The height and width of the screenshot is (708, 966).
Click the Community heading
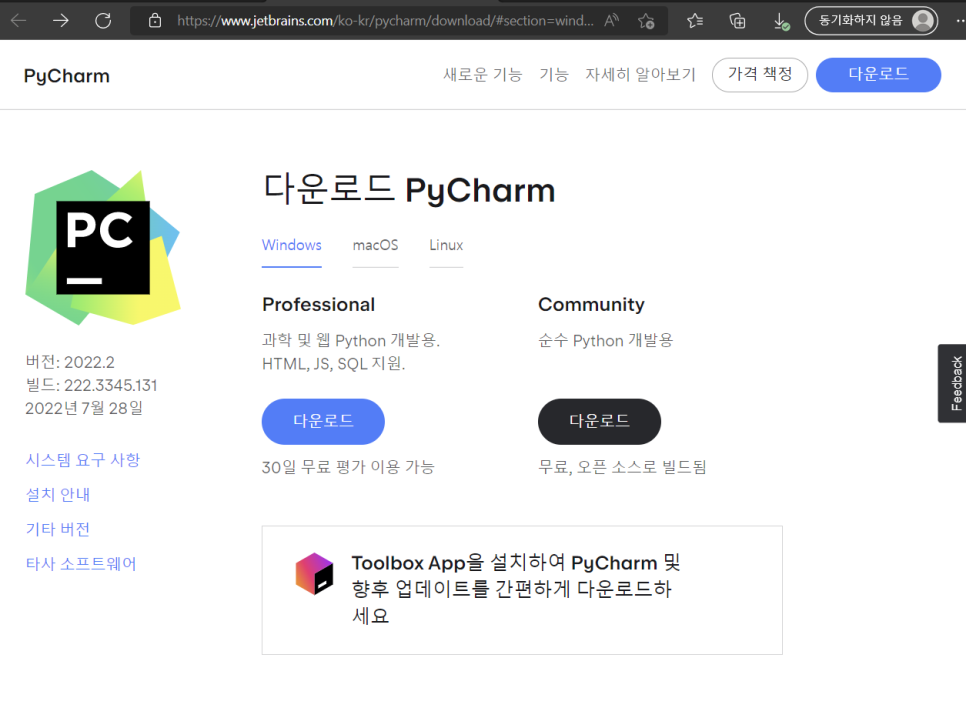(x=591, y=304)
